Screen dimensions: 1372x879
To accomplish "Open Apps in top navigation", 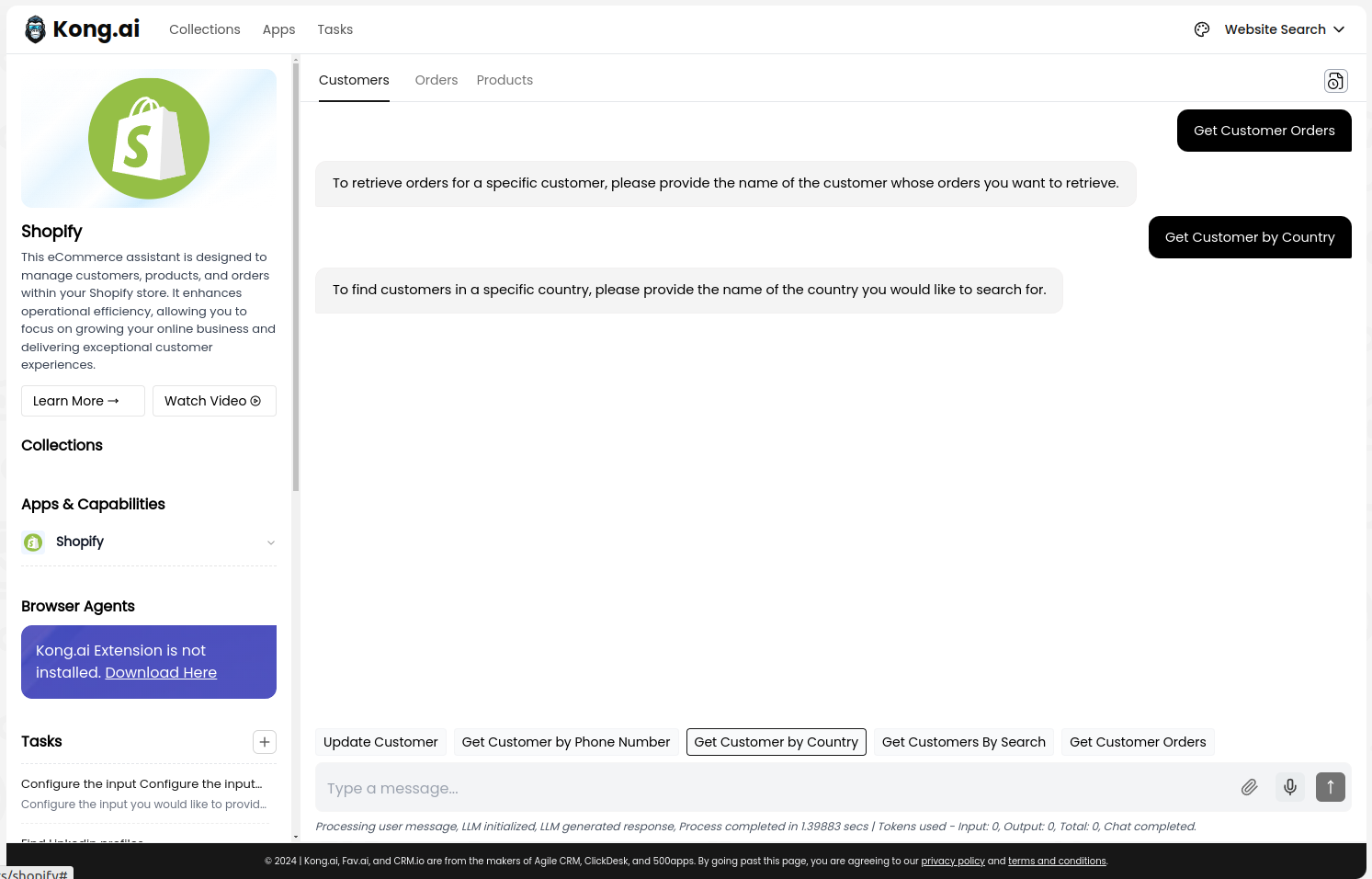I will tap(278, 29).
